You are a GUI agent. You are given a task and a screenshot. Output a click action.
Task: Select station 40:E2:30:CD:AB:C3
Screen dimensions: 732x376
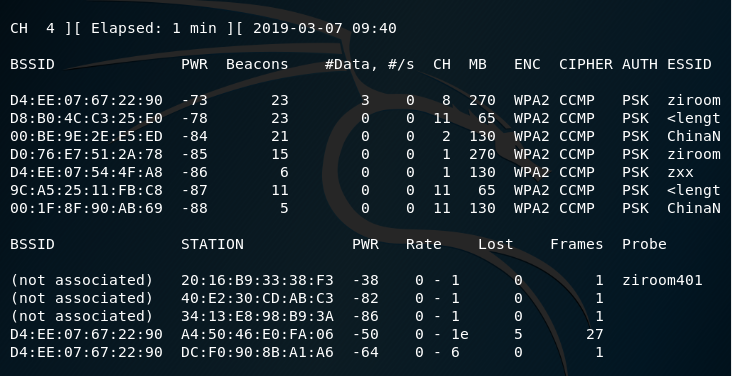257,298
